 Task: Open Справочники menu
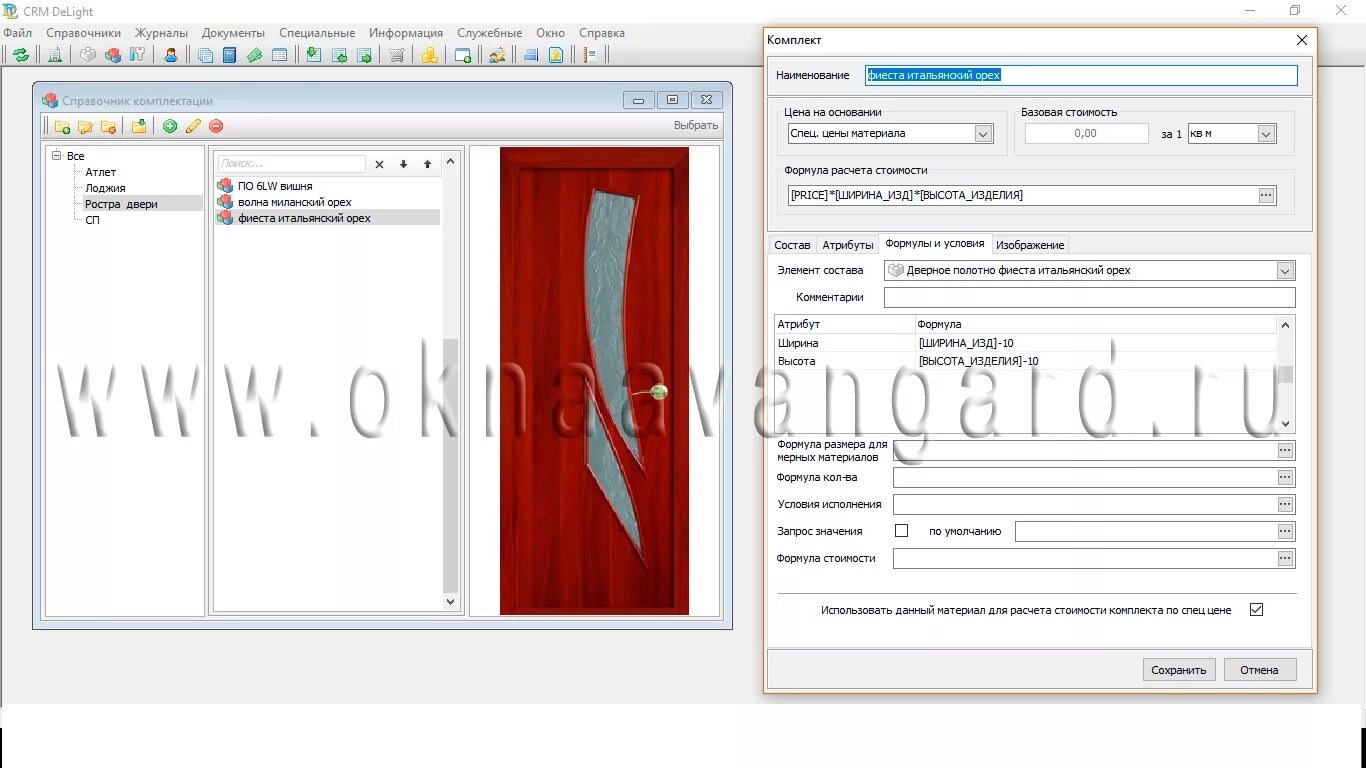[84, 33]
